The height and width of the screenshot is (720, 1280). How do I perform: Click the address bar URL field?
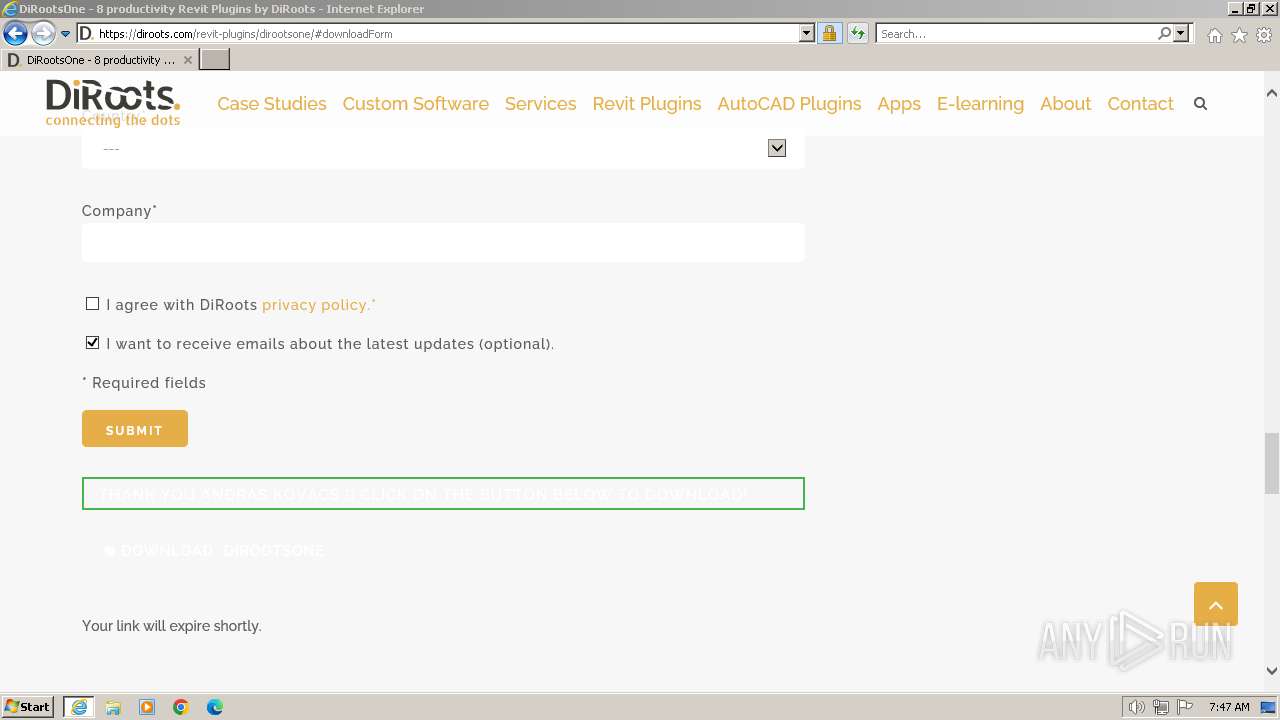(445, 33)
